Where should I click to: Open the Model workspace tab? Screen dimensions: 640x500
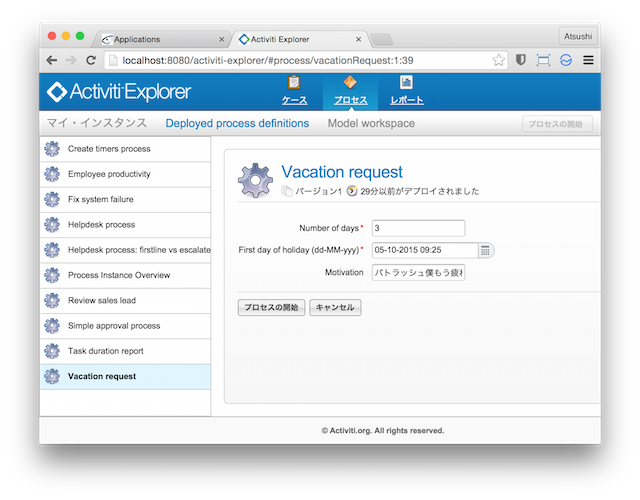click(371, 124)
